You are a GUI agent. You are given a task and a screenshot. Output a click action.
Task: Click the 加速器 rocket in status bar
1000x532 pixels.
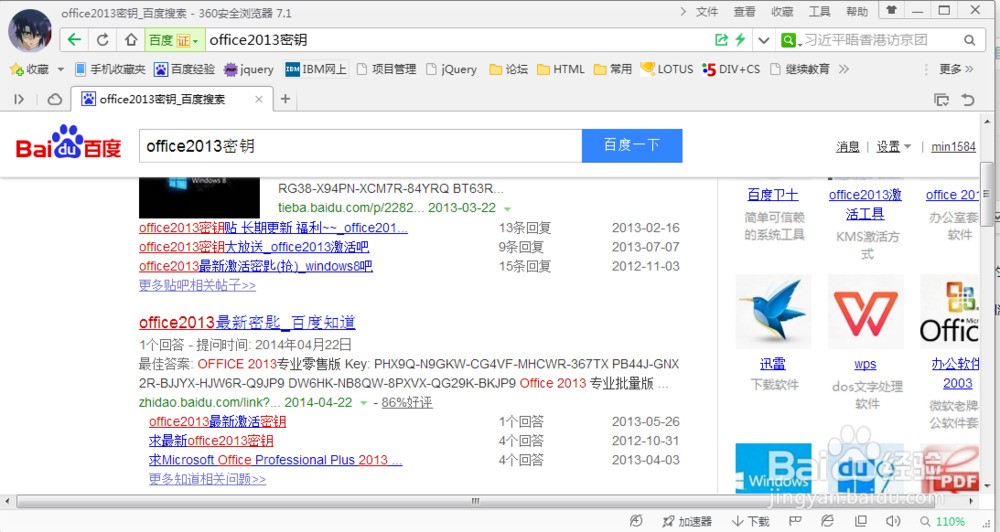pyautogui.click(x=687, y=521)
